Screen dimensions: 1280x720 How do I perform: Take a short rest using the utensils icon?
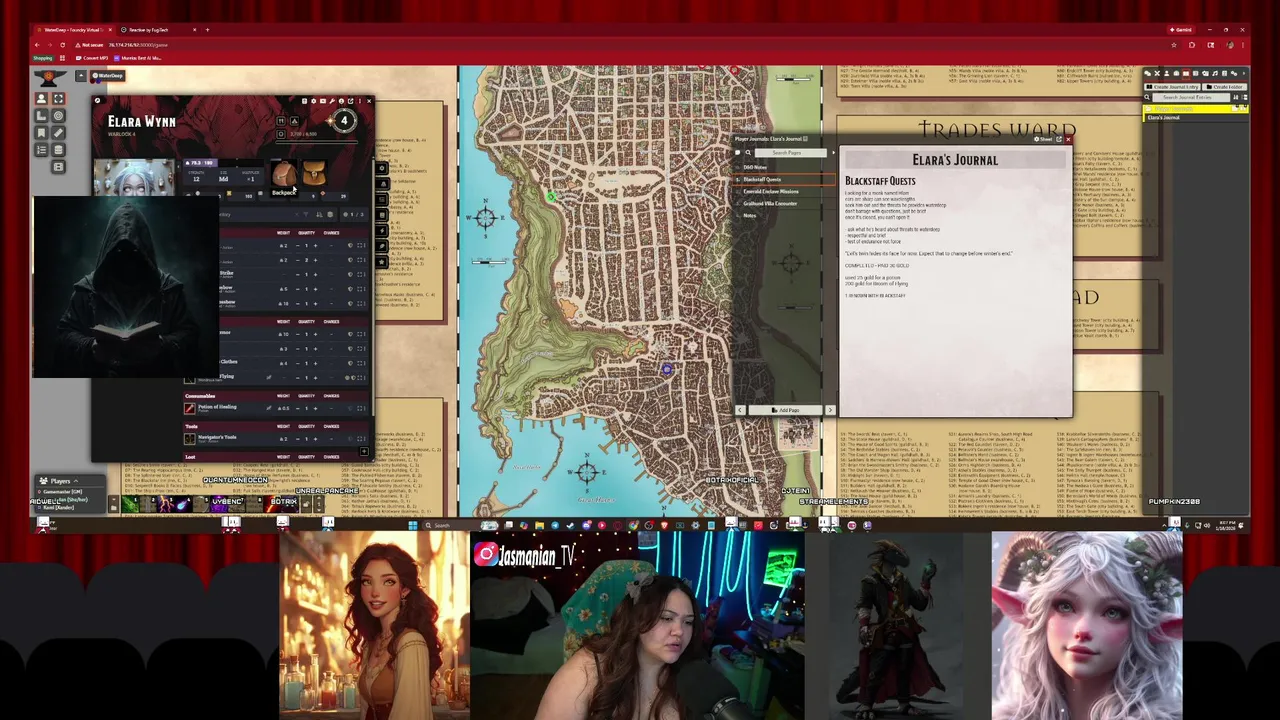tap(281, 121)
